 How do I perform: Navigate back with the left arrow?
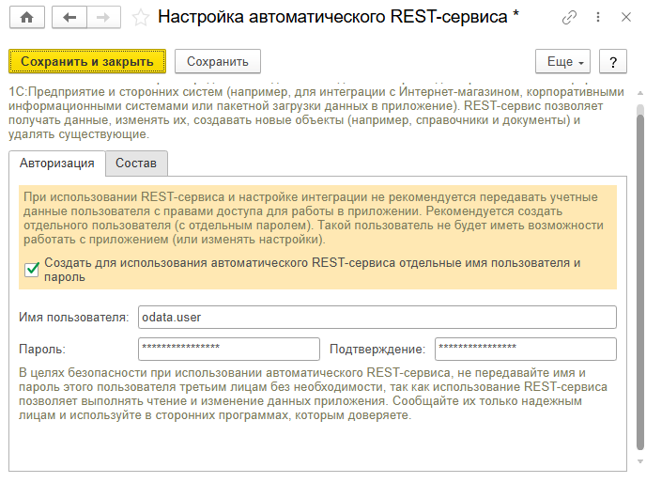pos(69,17)
